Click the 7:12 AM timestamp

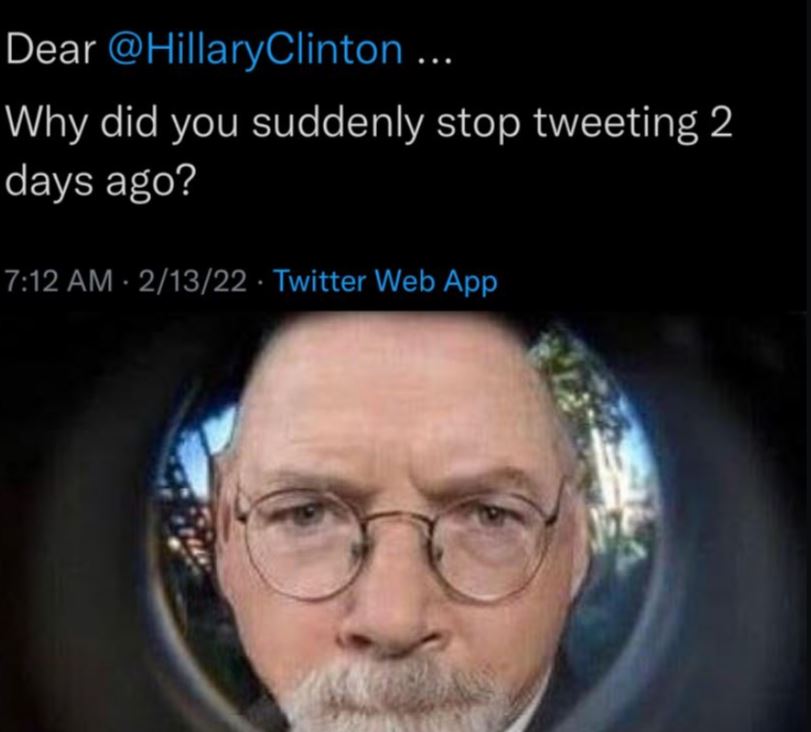(x=59, y=281)
